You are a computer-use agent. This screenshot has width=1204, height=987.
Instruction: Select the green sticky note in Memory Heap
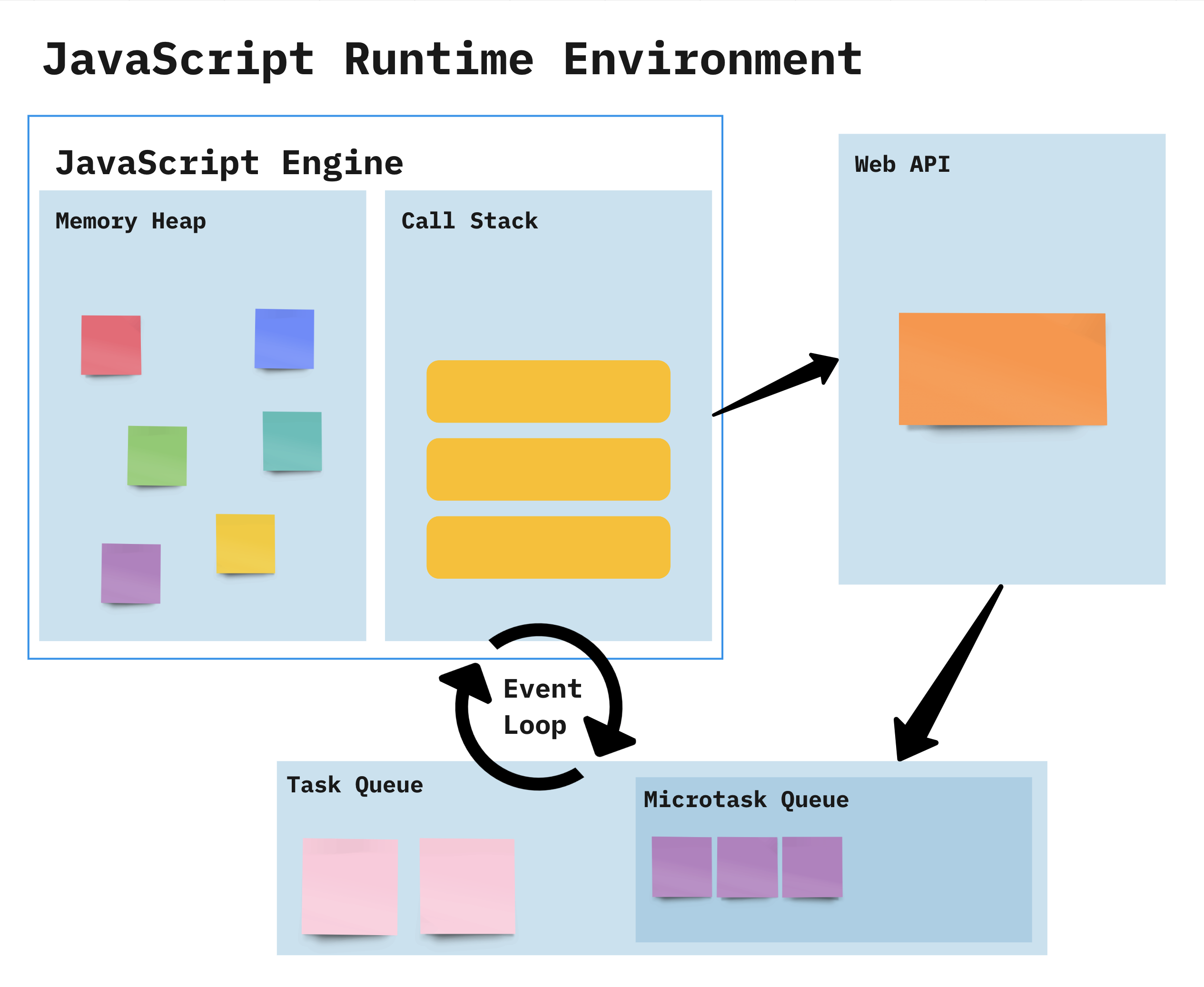(x=157, y=456)
